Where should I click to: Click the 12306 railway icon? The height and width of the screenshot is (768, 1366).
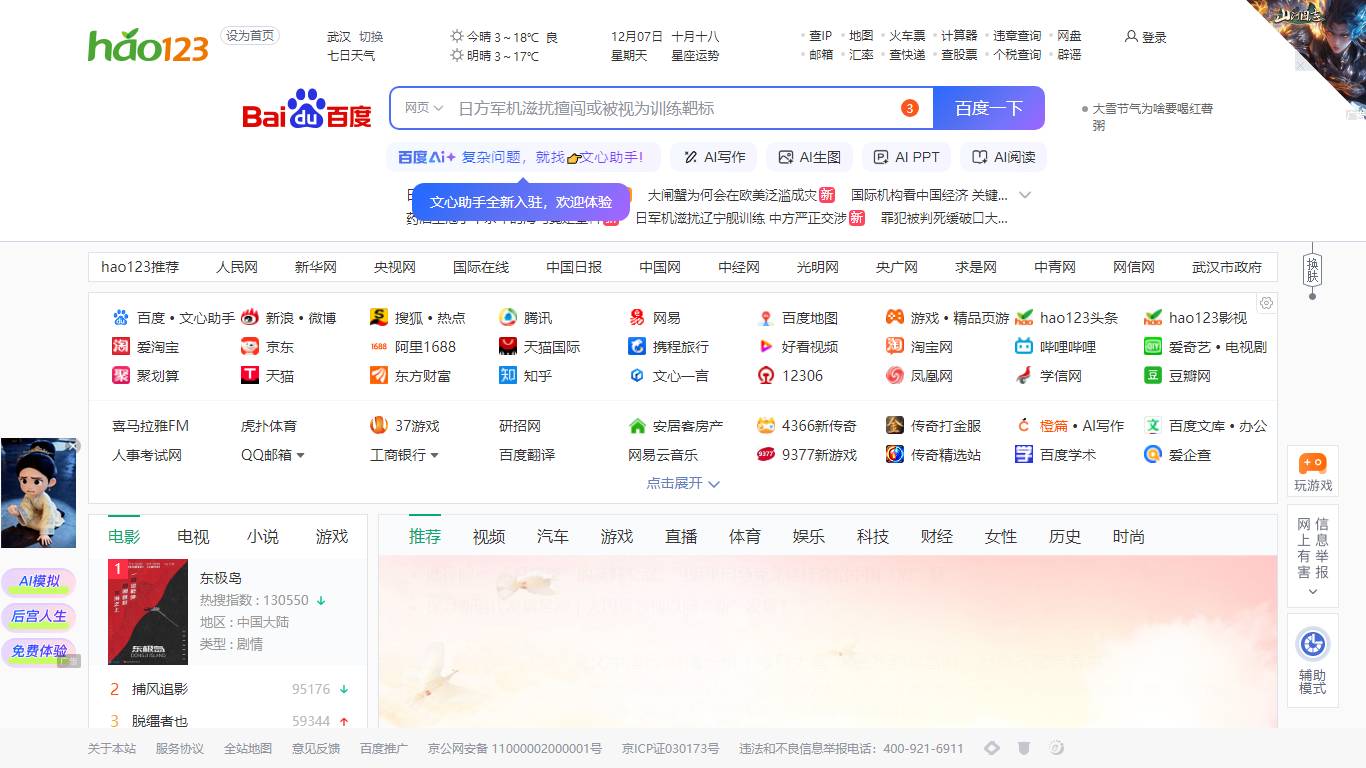click(x=766, y=376)
